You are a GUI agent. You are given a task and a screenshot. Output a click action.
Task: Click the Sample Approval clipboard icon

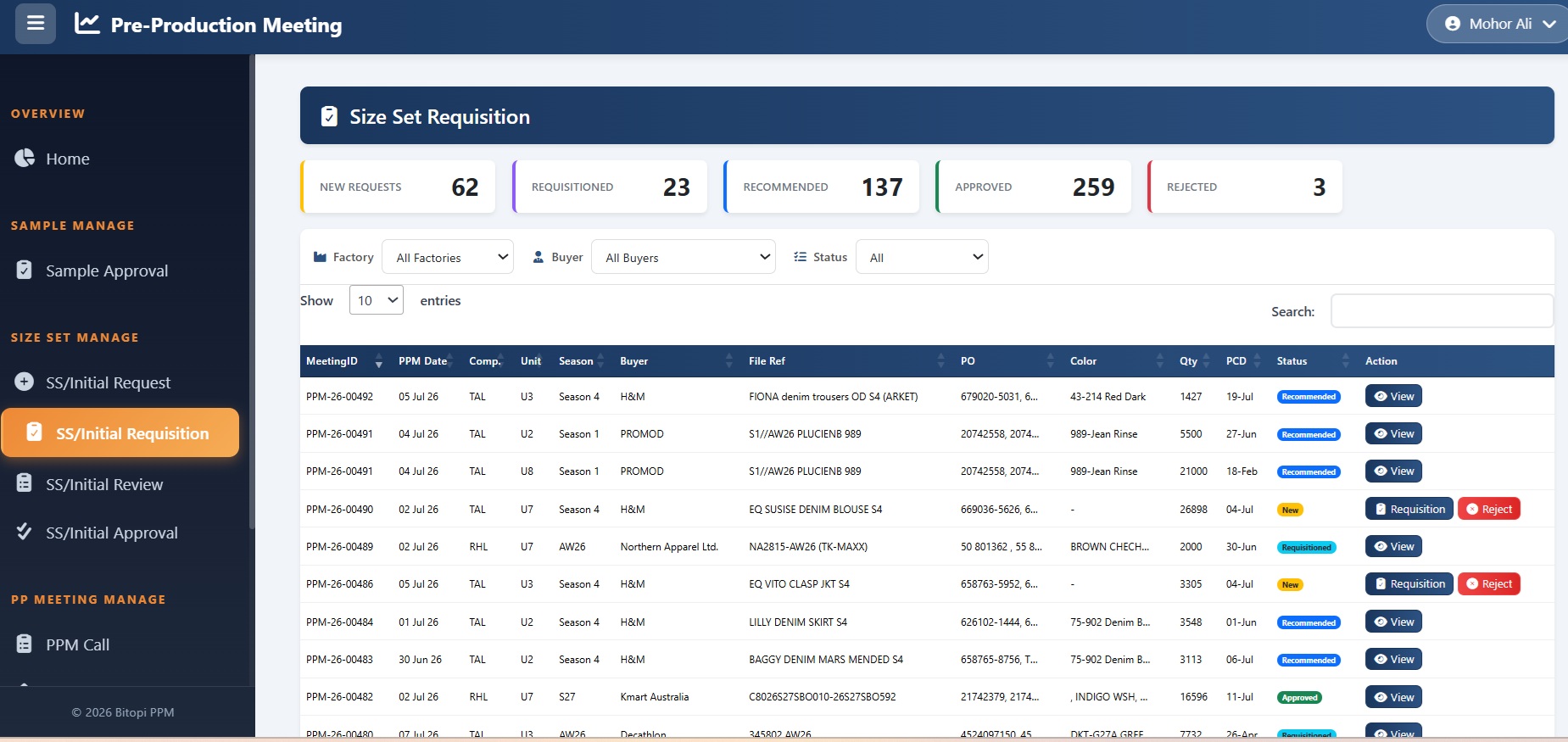coord(25,270)
